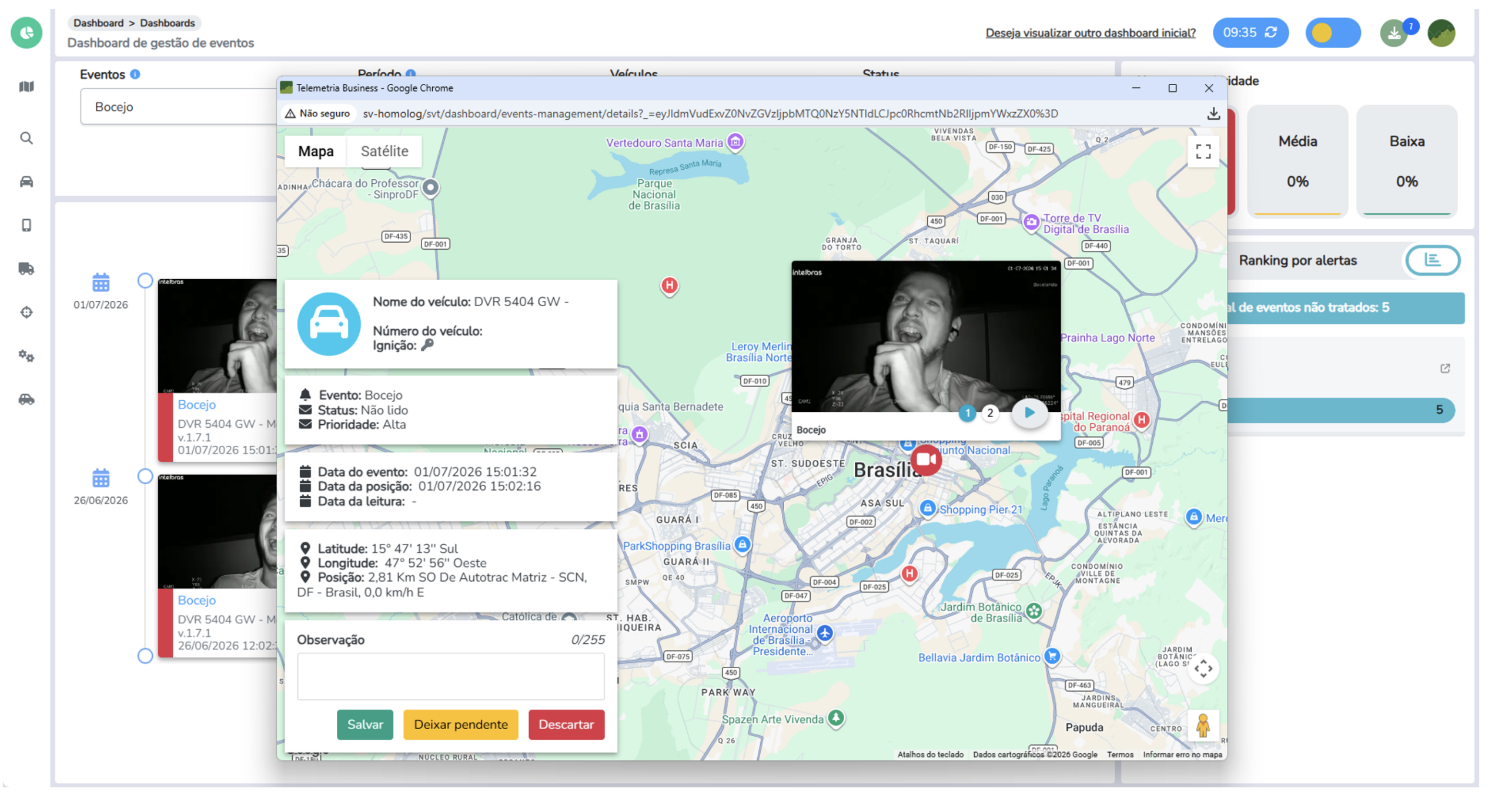Click Bocejo title link of 01/07/2026 card

[196, 404]
